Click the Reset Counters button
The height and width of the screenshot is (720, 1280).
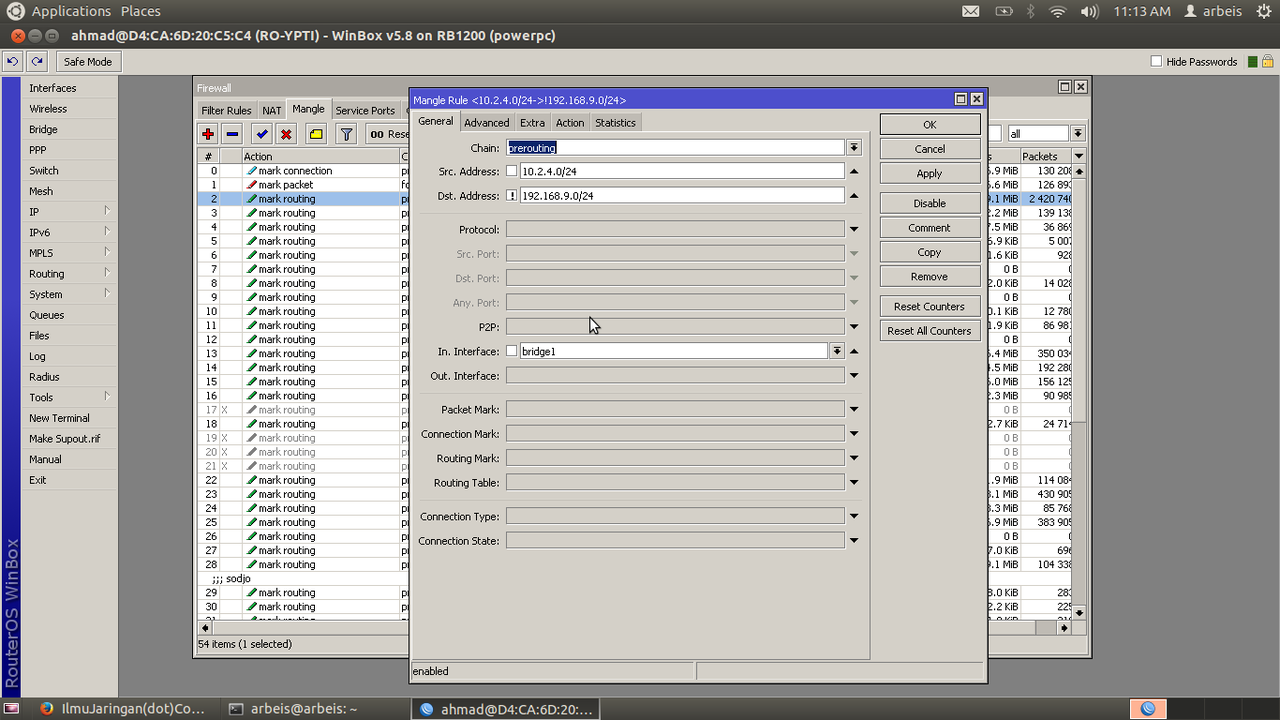point(930,307)
